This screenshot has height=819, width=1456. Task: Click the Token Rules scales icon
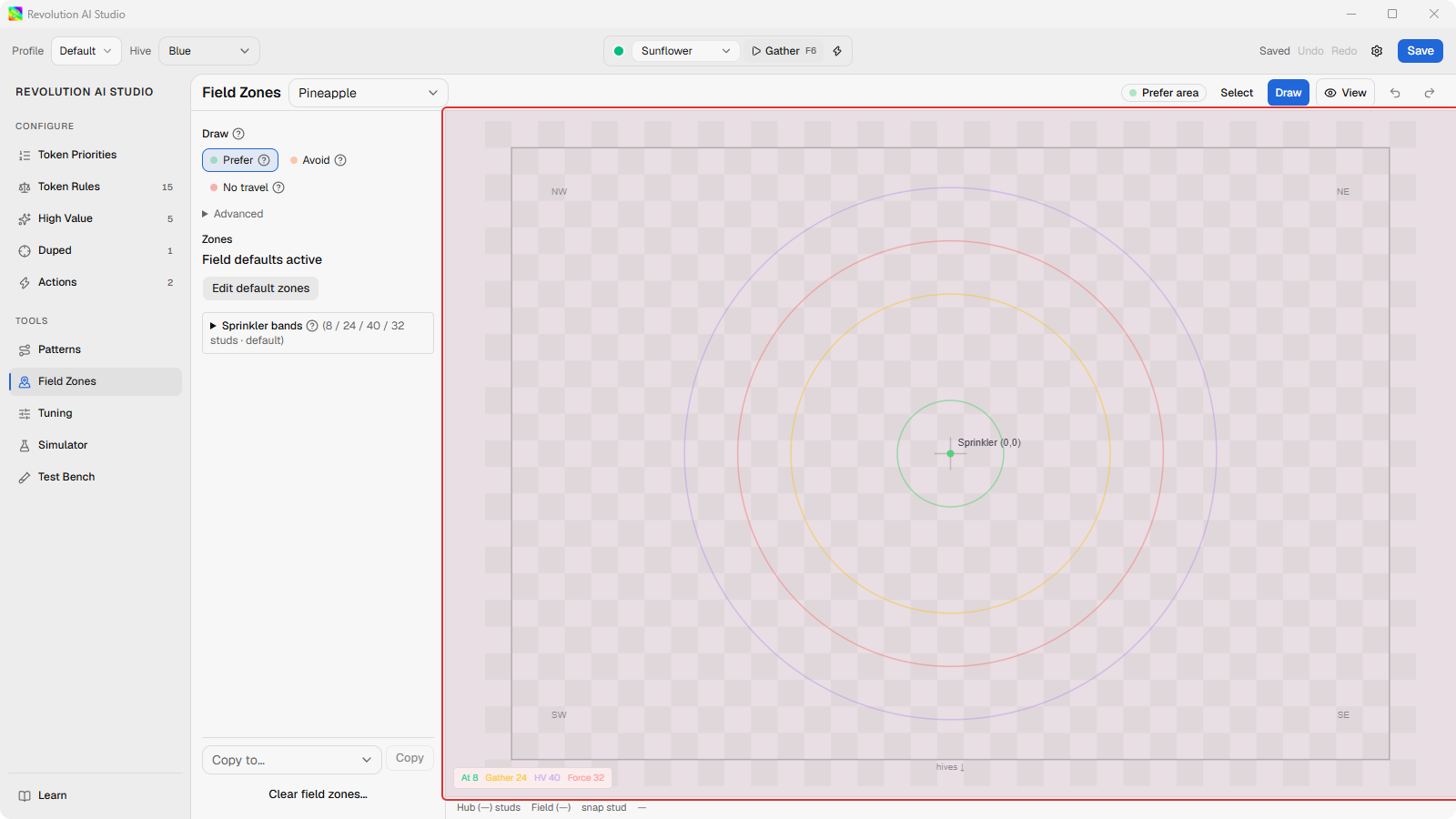[25, 187]
